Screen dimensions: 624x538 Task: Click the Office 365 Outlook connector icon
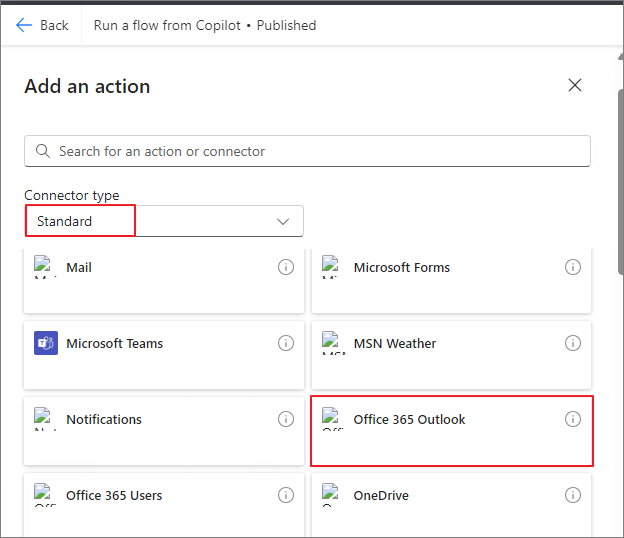point(331,418)
